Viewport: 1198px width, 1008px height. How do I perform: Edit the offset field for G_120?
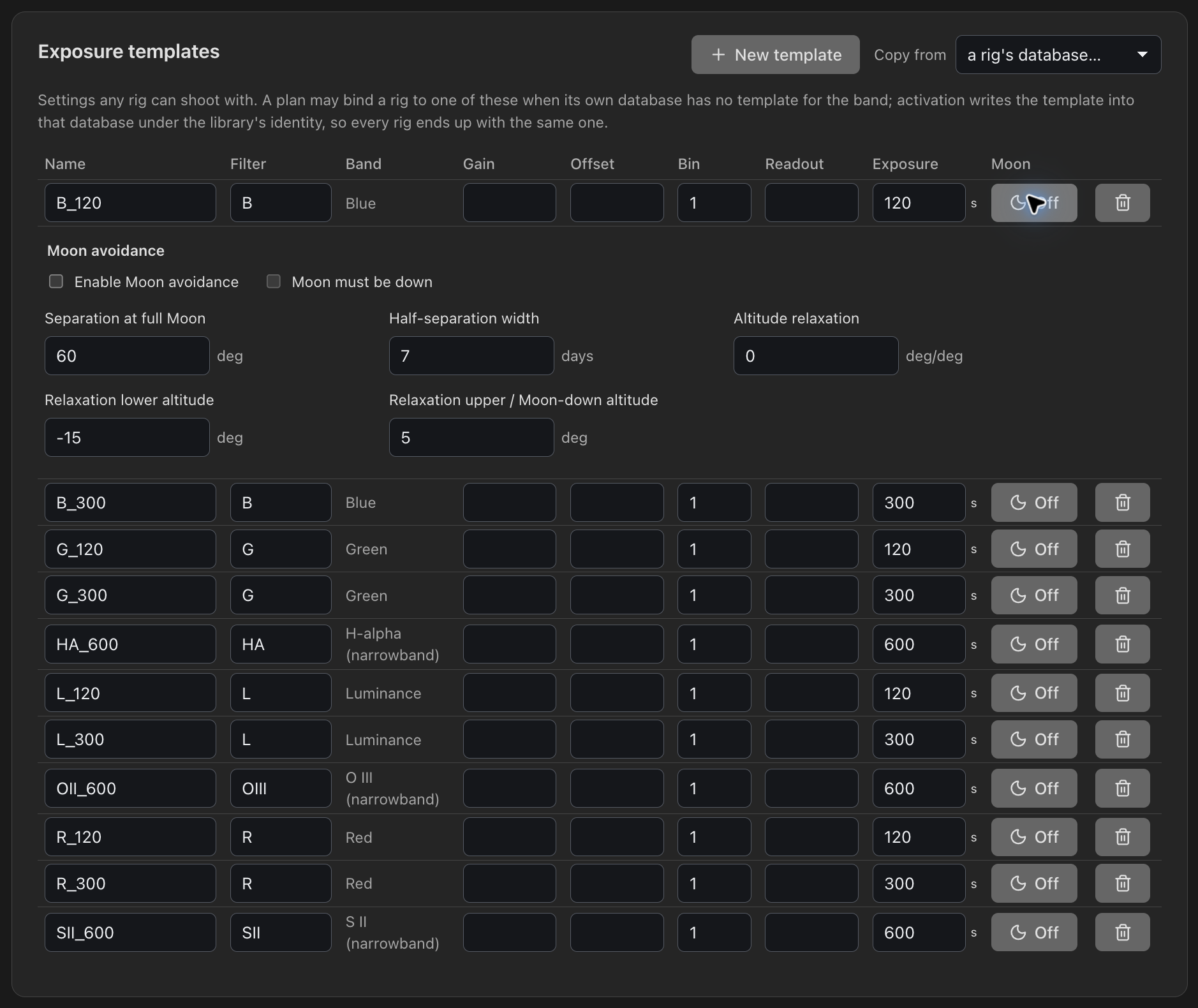[617, 549]
